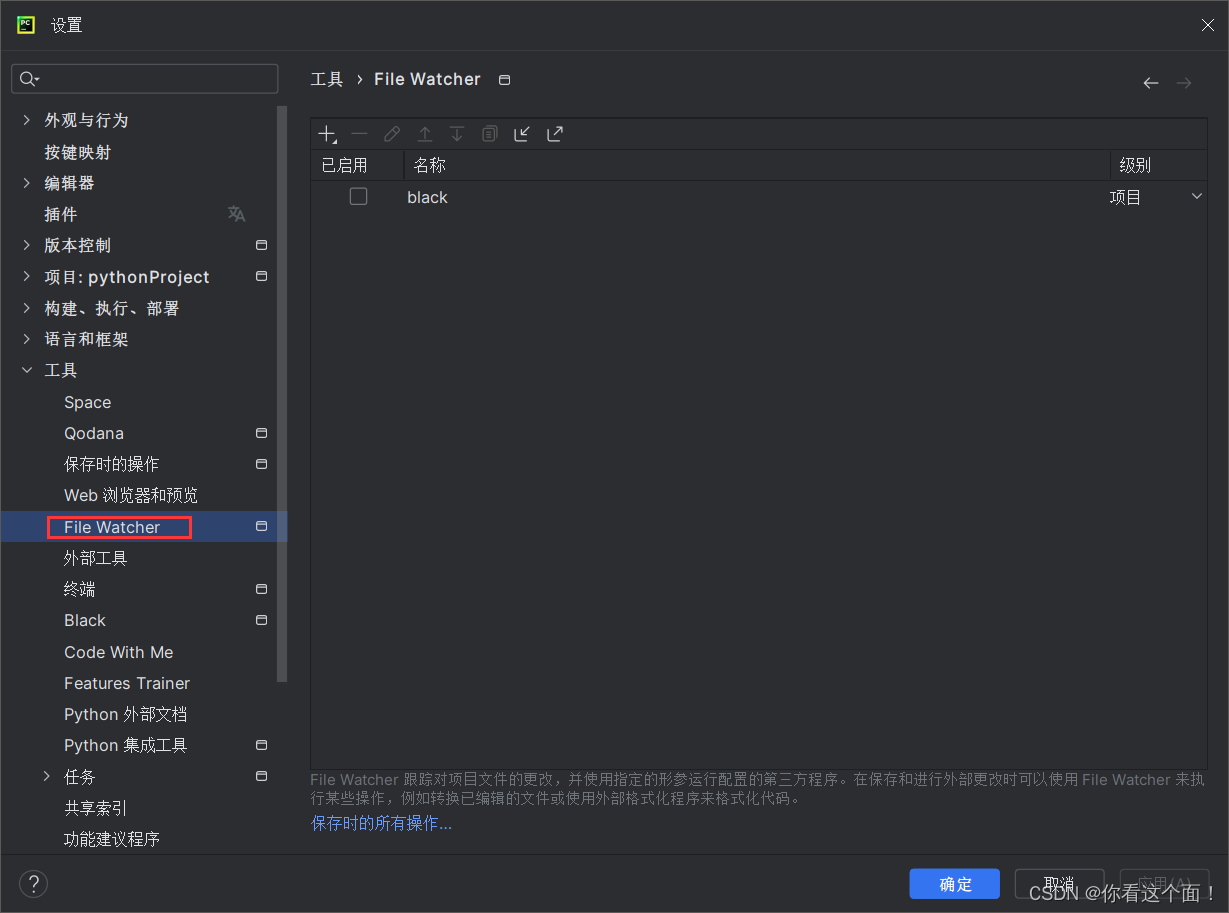Go forward with the right arrow icon

click(x=1184, y=83)
